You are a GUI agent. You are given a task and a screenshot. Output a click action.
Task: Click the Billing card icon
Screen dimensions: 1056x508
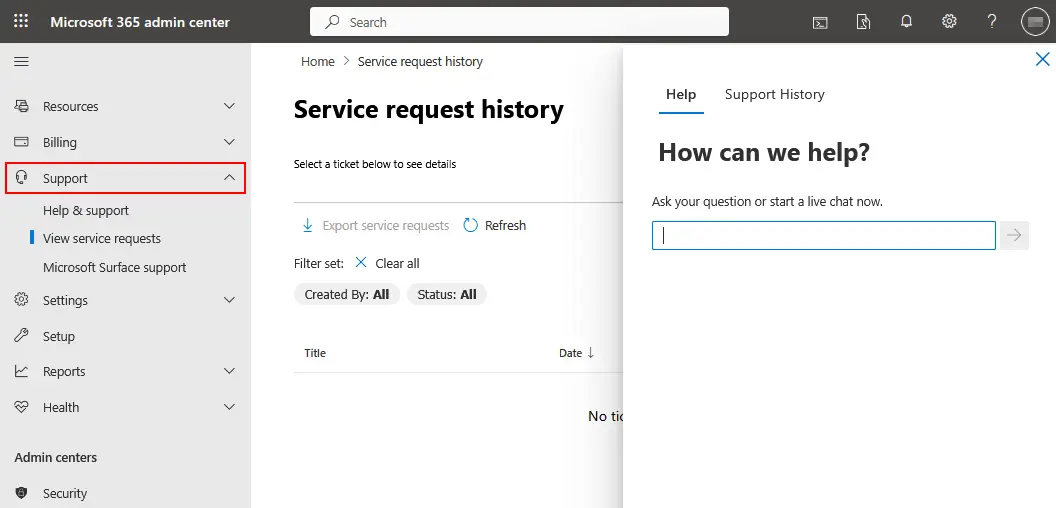click(22, 142)
